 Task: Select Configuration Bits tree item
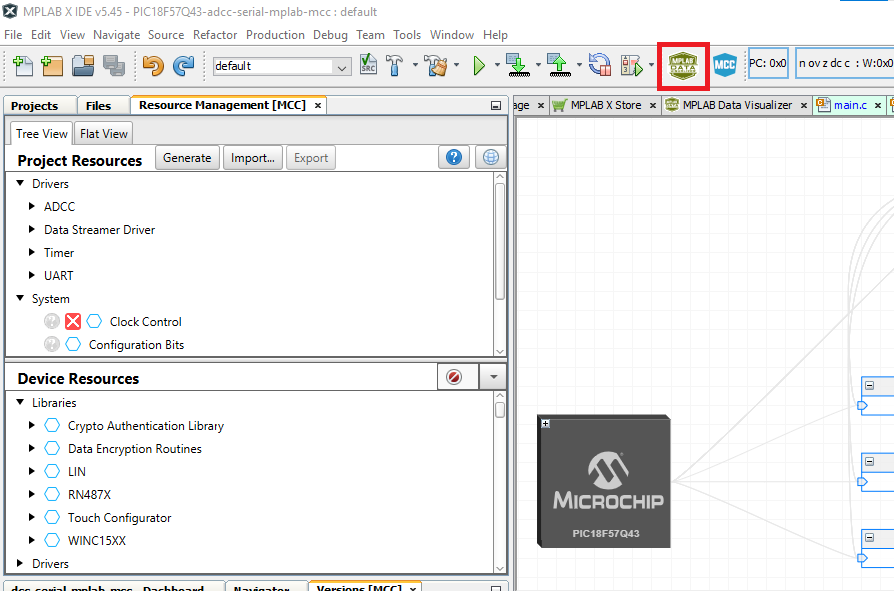point(136,344)
